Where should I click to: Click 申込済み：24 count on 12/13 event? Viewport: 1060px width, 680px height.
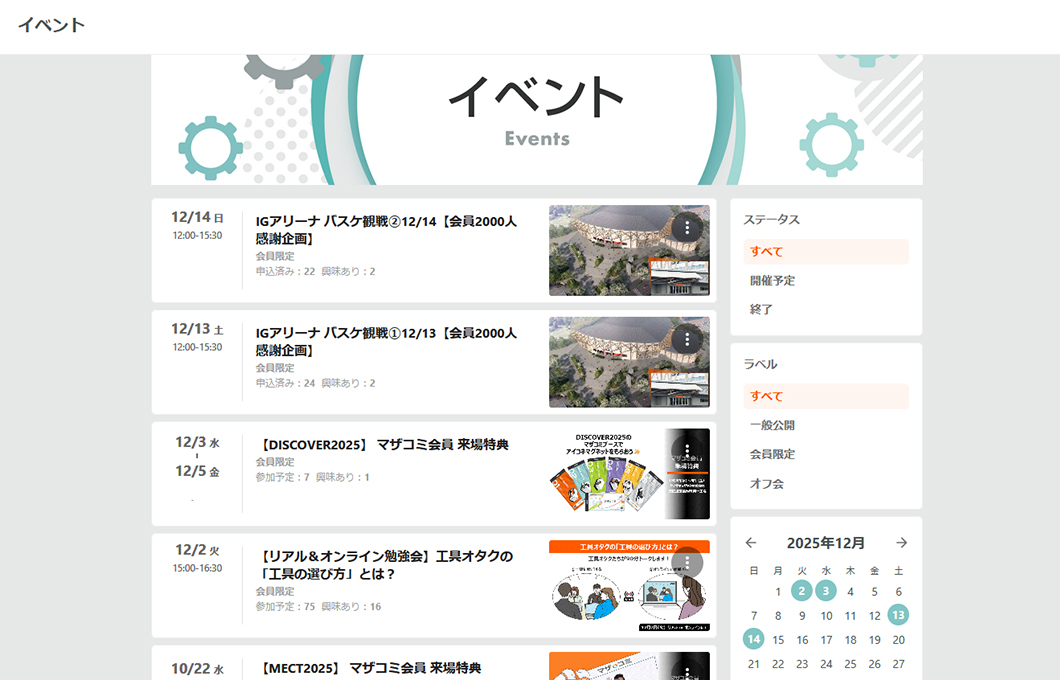[285, 383]
